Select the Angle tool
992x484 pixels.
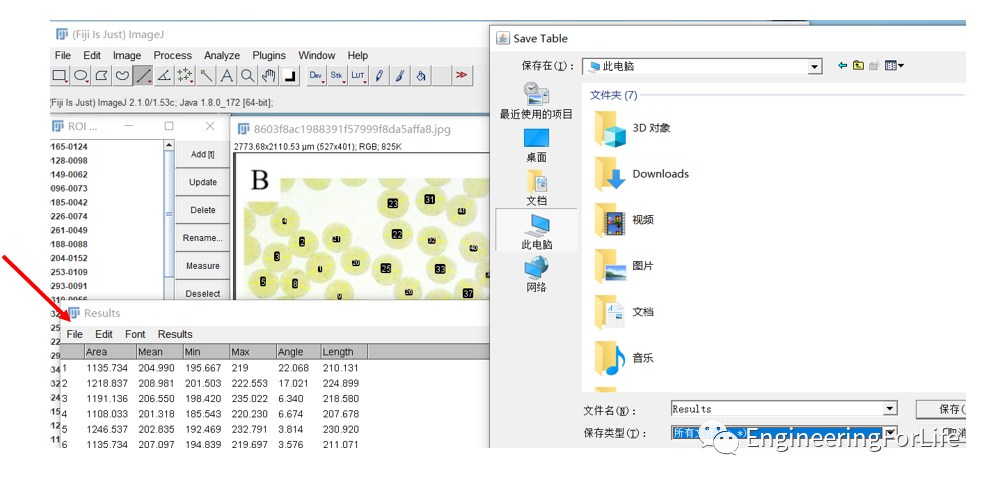click(164, 76)
